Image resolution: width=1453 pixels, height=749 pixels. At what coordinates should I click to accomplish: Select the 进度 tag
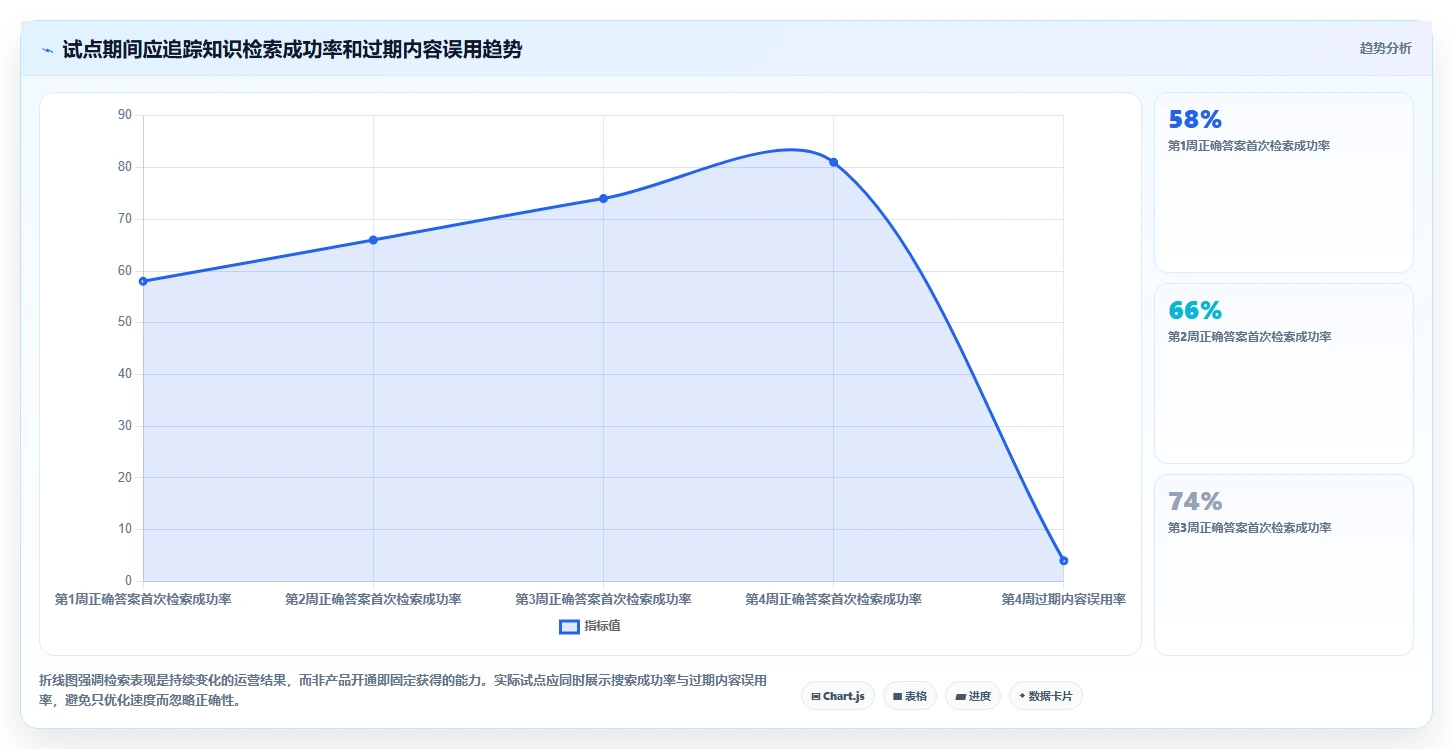973,696
